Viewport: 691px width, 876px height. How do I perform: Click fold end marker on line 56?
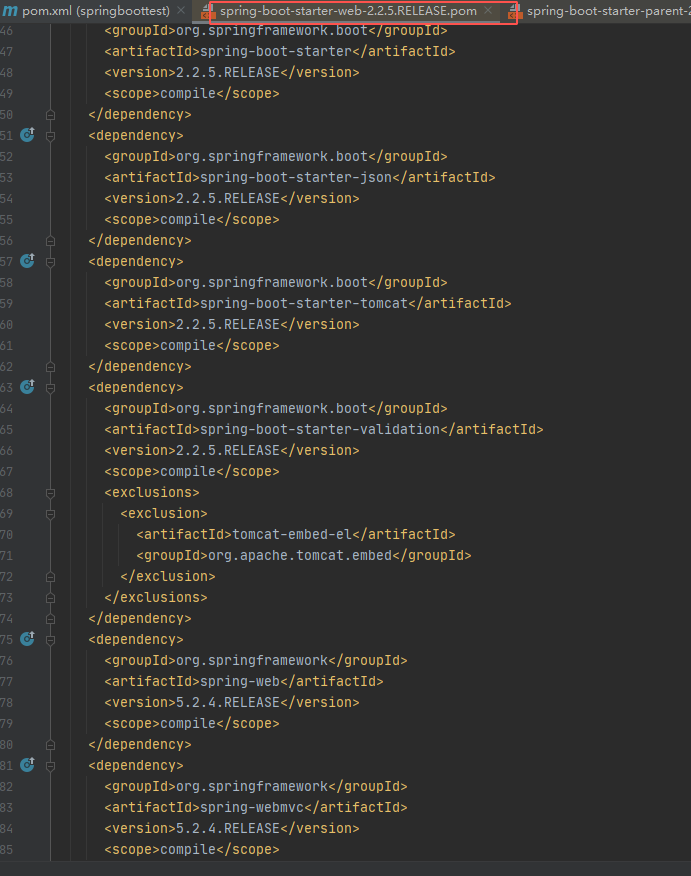point(50,241)
